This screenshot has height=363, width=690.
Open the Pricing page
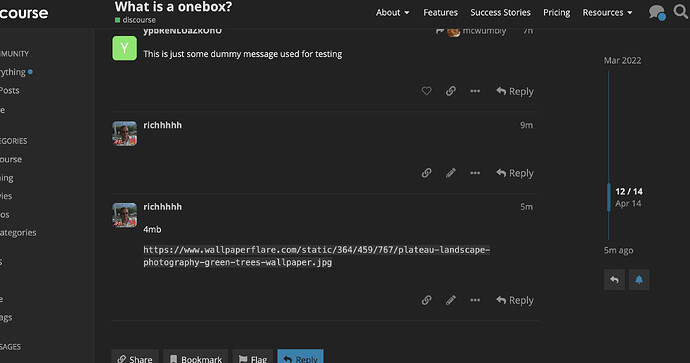[x=556, y=12]
